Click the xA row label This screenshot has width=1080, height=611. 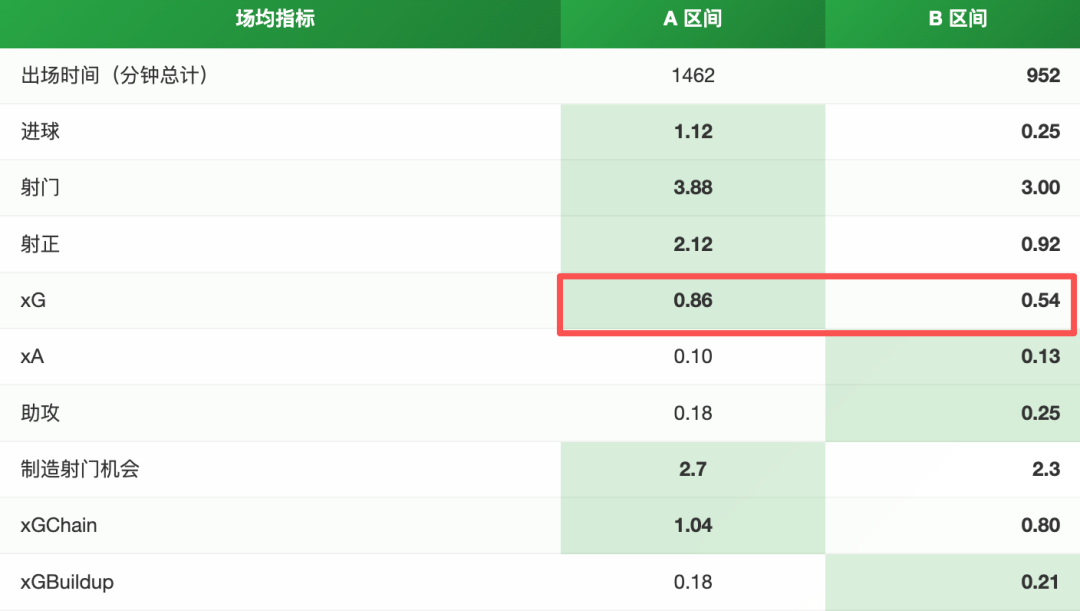pyautogui.click(x=33, y=356)
